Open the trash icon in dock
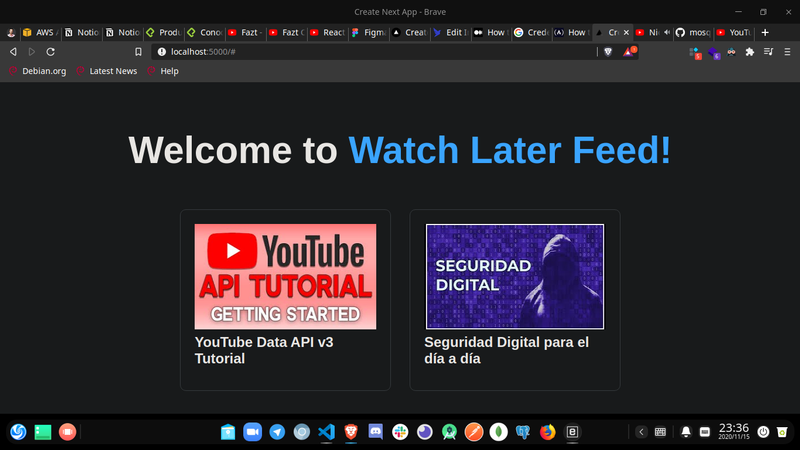Screen dimensions: 800x450 coord(782,432)
